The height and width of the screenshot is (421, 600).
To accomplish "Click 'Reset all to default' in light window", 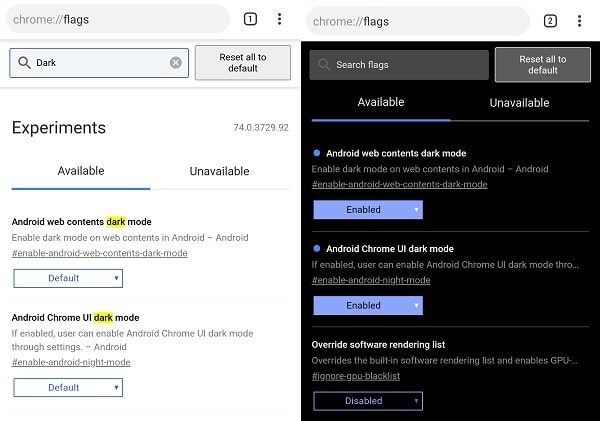I will point(243,63).
